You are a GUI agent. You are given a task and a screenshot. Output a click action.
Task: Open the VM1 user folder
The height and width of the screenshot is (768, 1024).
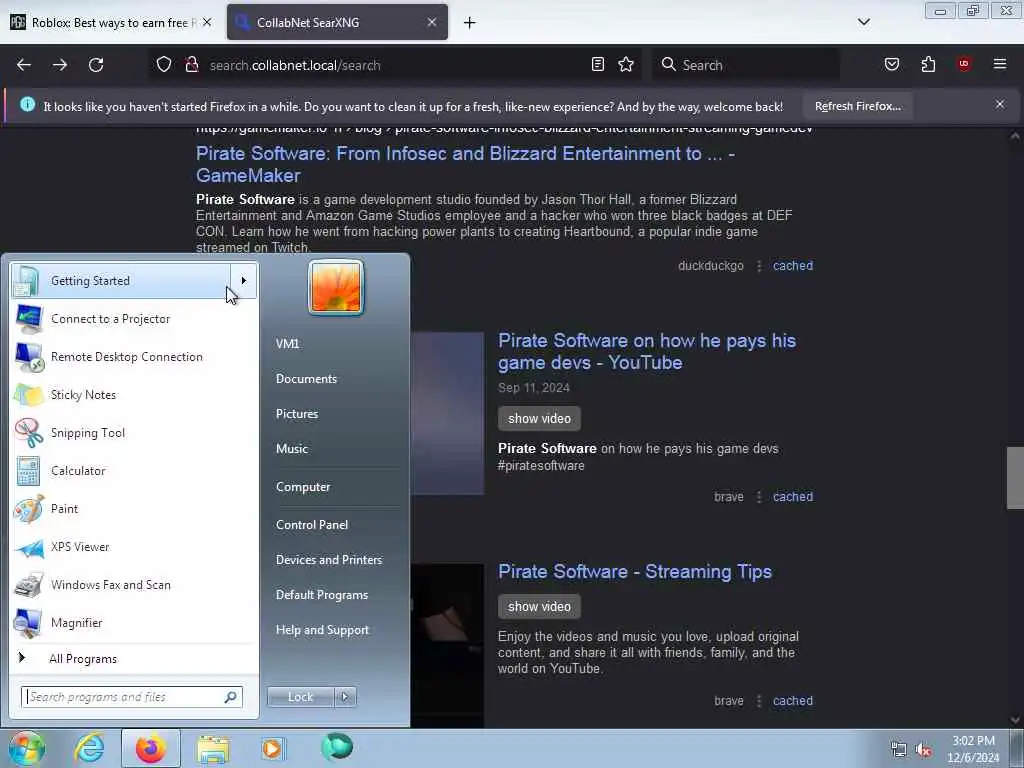(287, 344)
